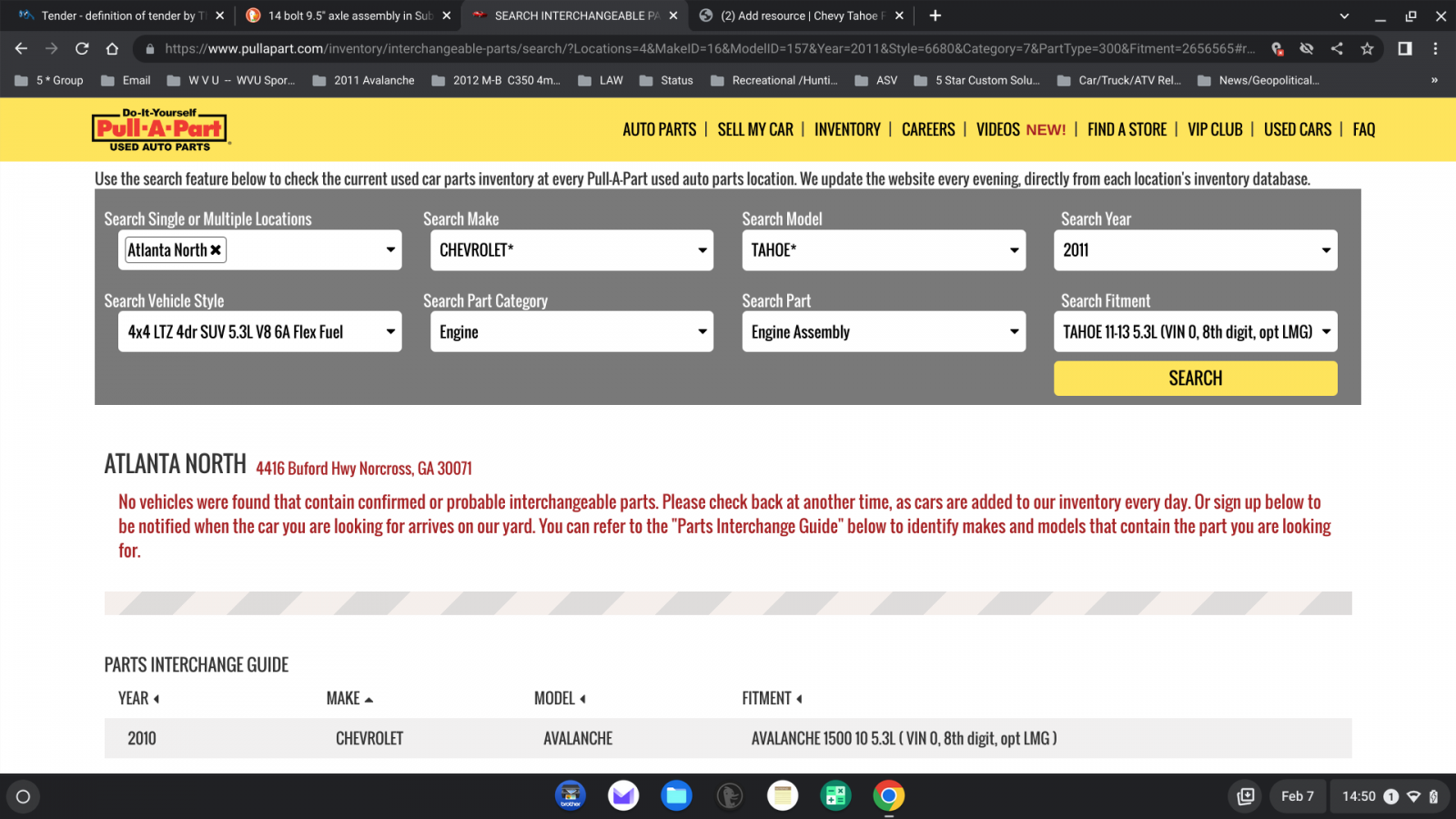Open the Brother app in the shelf
Image resolution: width=1456 pixels, height=819 pixels.
571,796
